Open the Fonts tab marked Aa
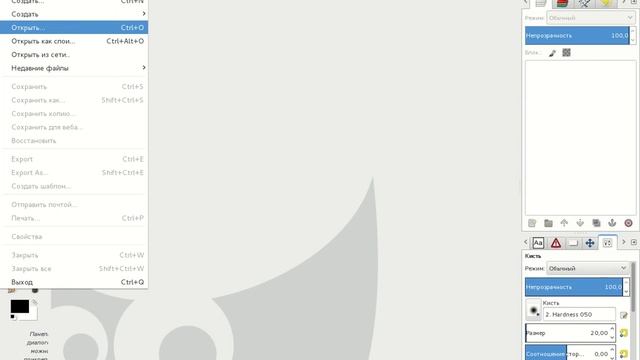The image size is (640, 360). coord(538,243)
